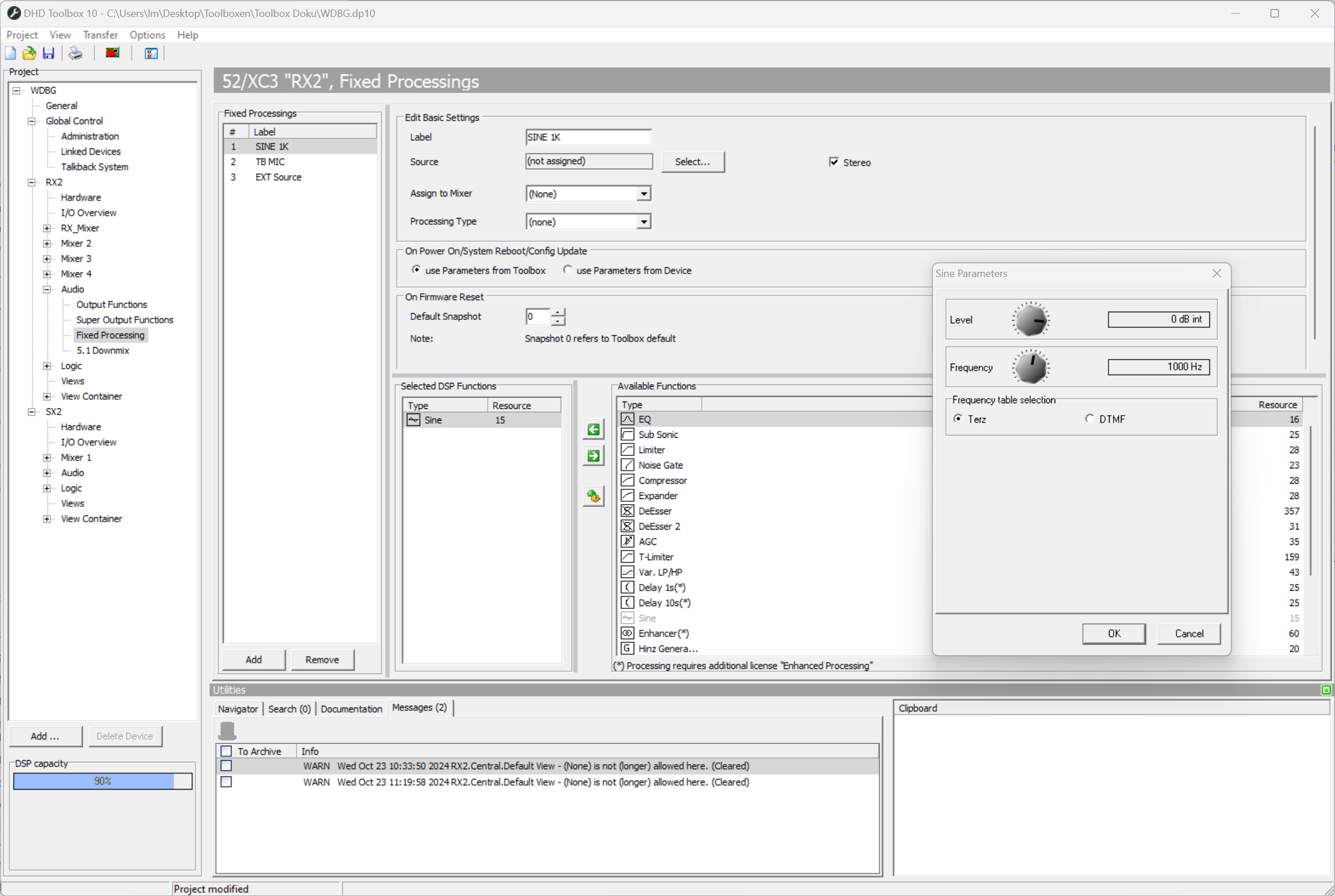
Task: Click the green left-arrow to add a DSP function
Action: 593,429
